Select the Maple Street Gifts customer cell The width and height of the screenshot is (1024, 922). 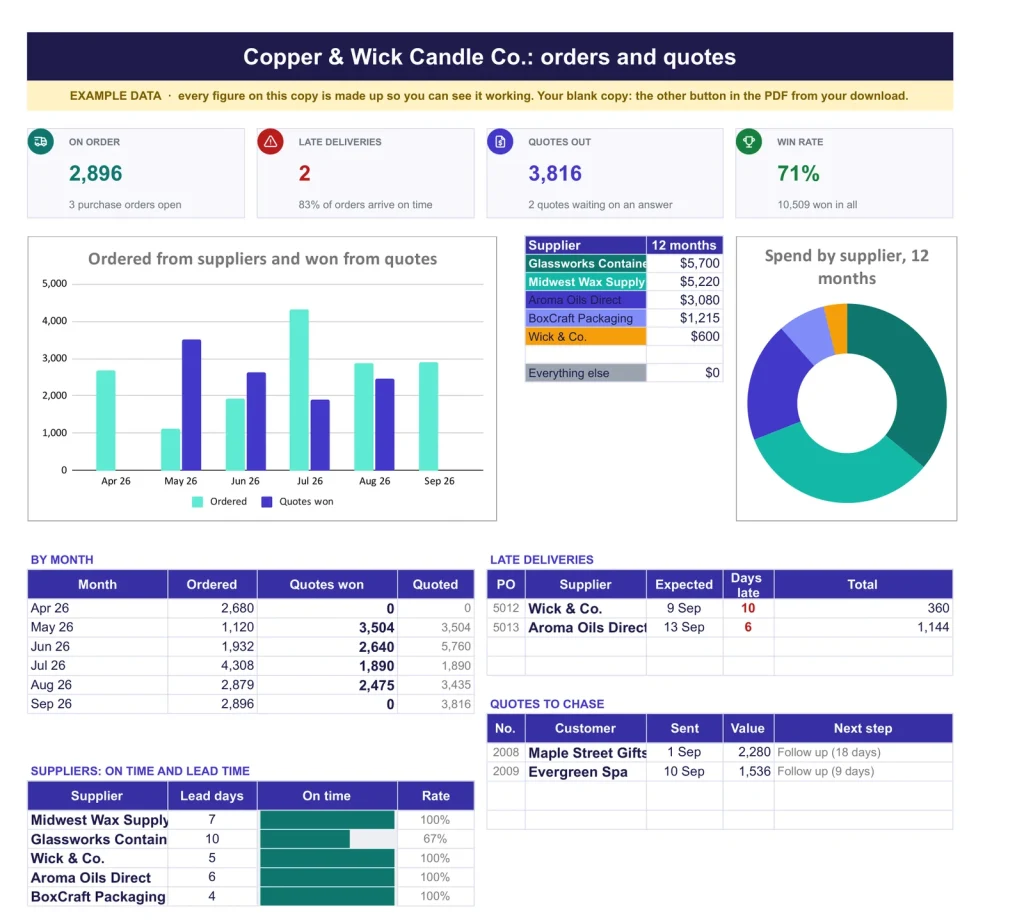[586, 752]
